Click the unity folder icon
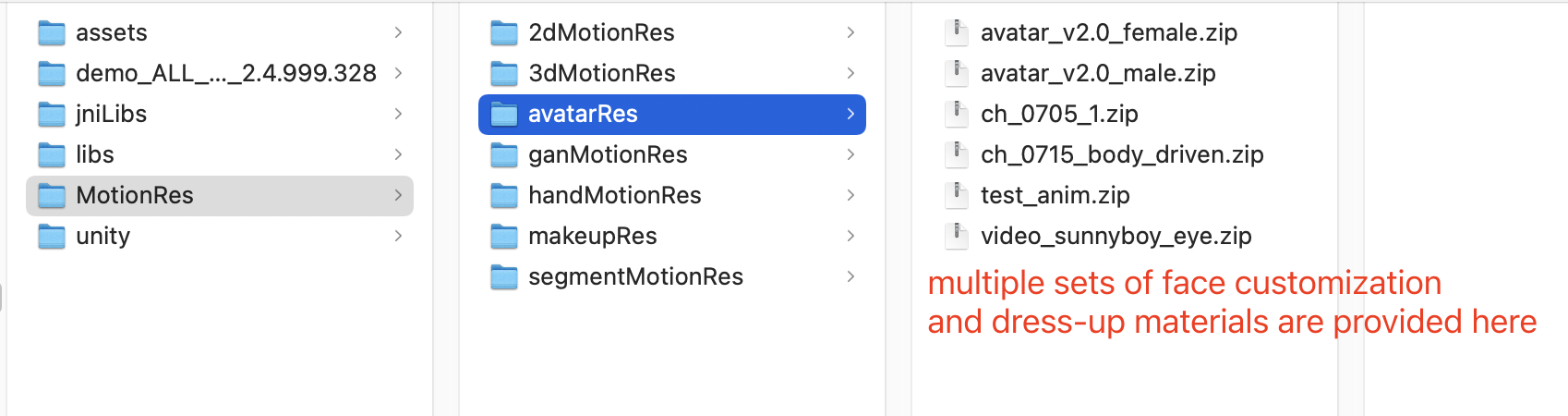 (52, 237)
